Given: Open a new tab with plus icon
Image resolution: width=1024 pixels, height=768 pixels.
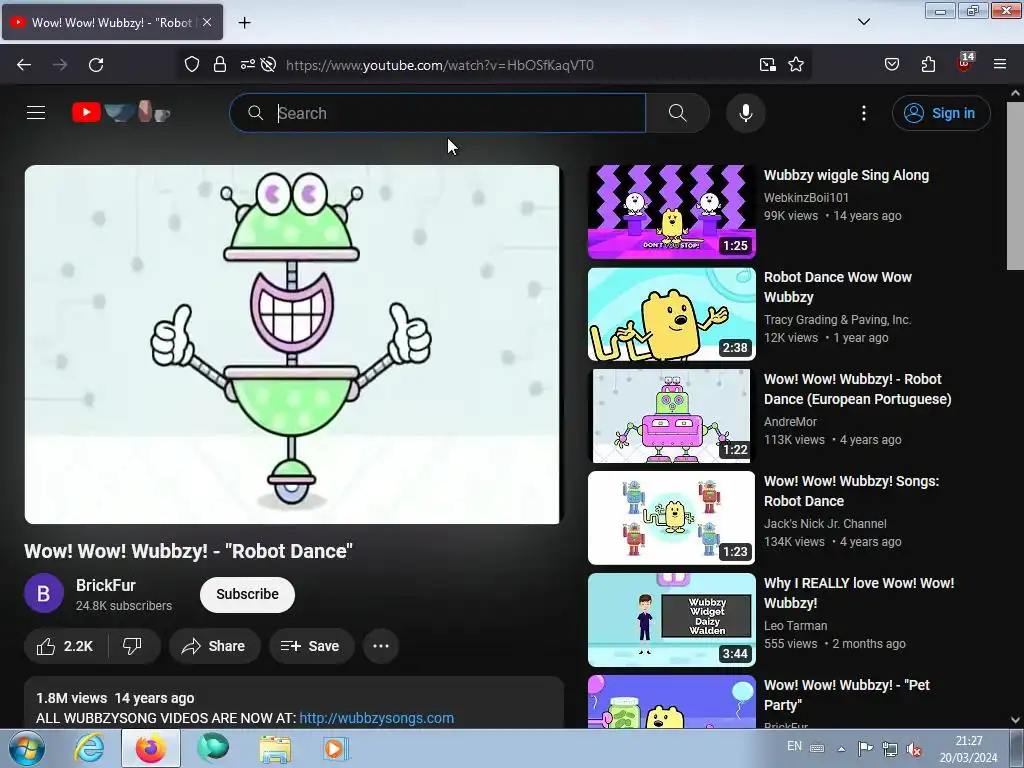Looking at the screenshot, I should click(244, 22).
